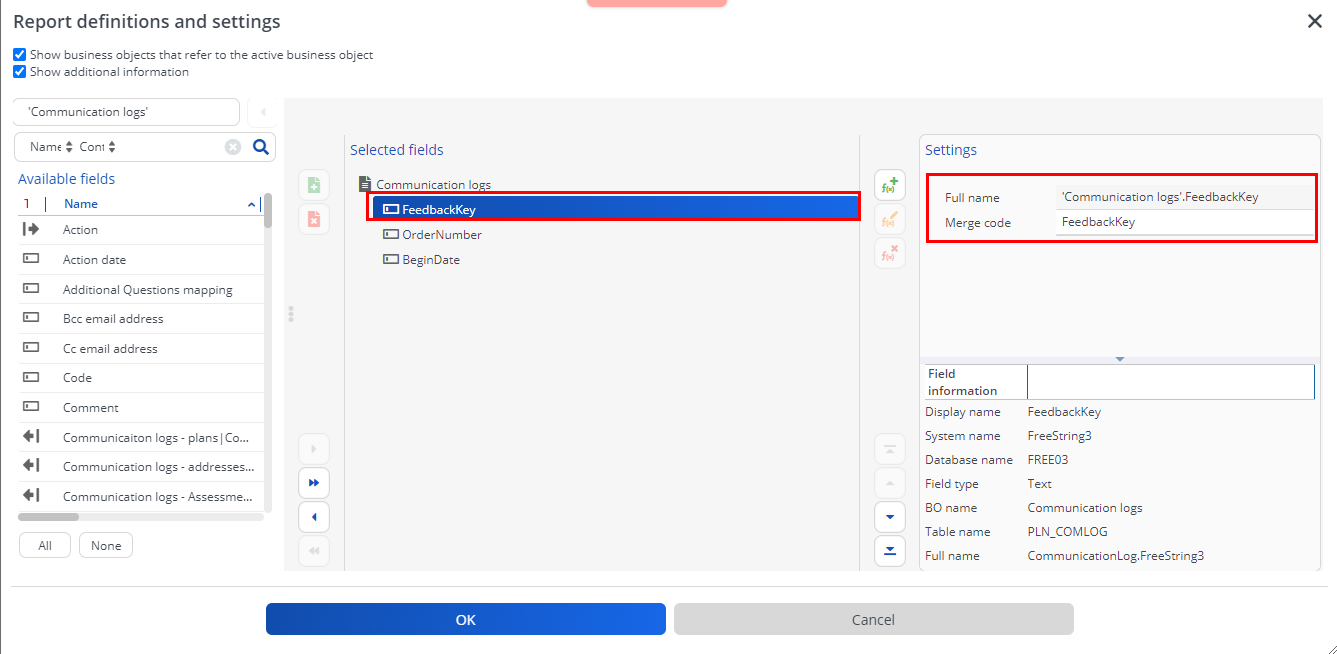Viewport: 1337px width, 654px height.
Task: Click 'Action date' field name
Action: point(95,259)
